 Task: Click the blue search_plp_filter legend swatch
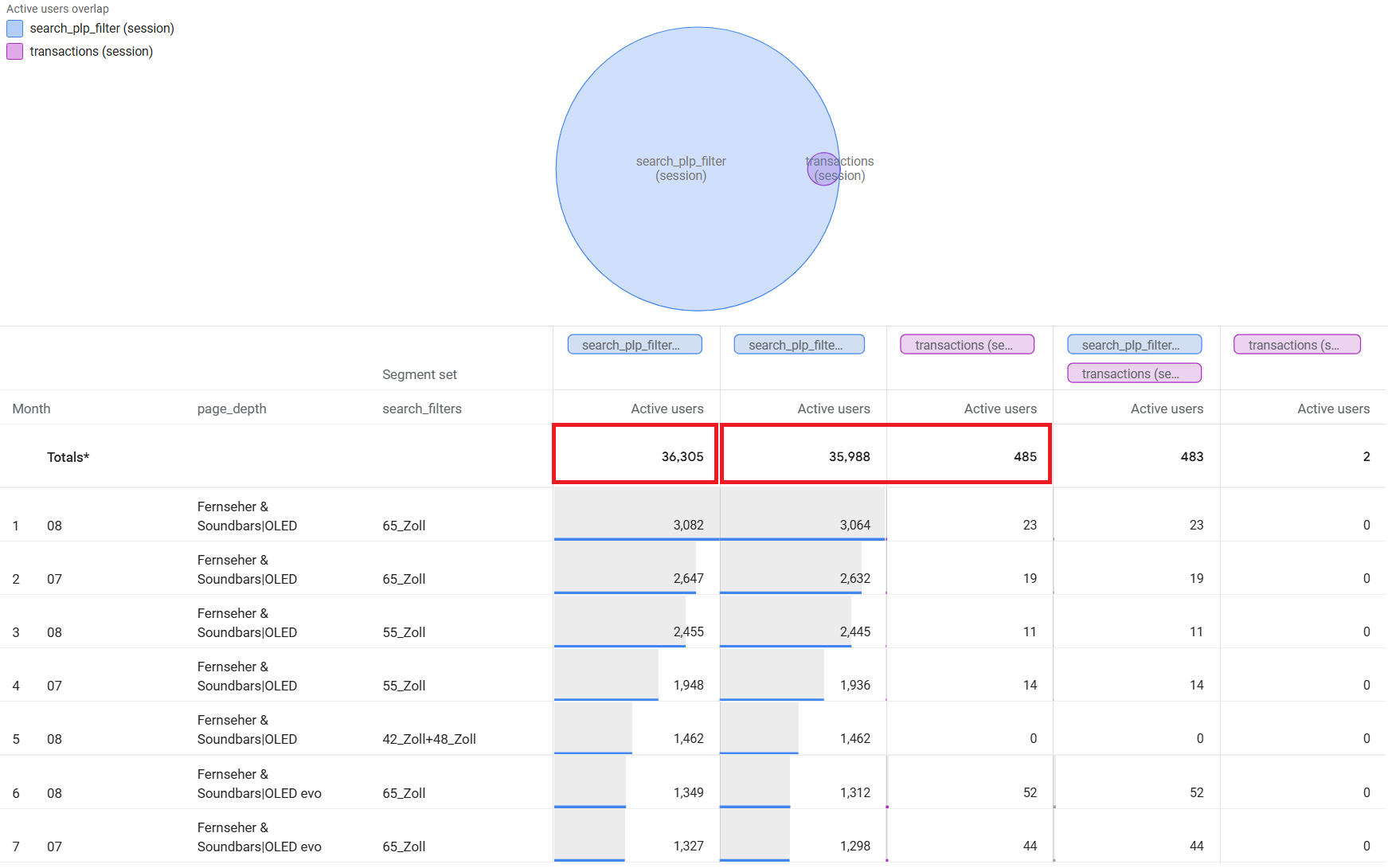(x=14, y=29)
